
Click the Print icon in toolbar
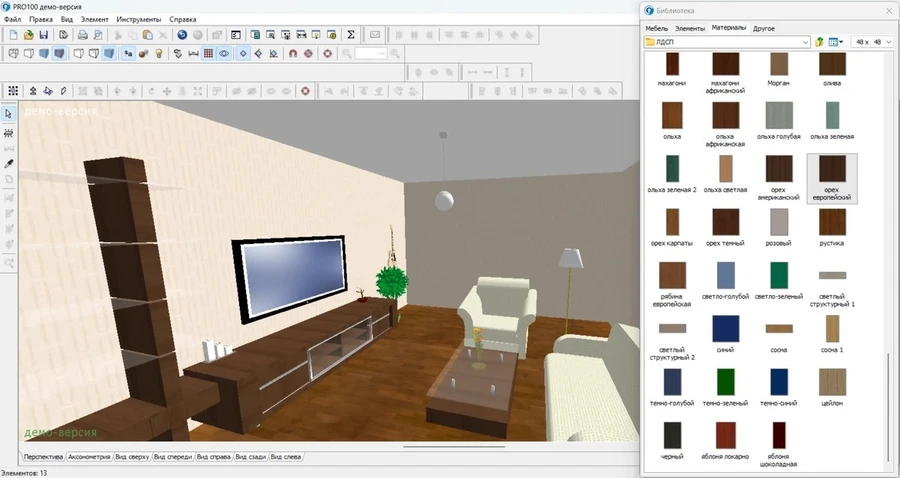pos(83,35)
